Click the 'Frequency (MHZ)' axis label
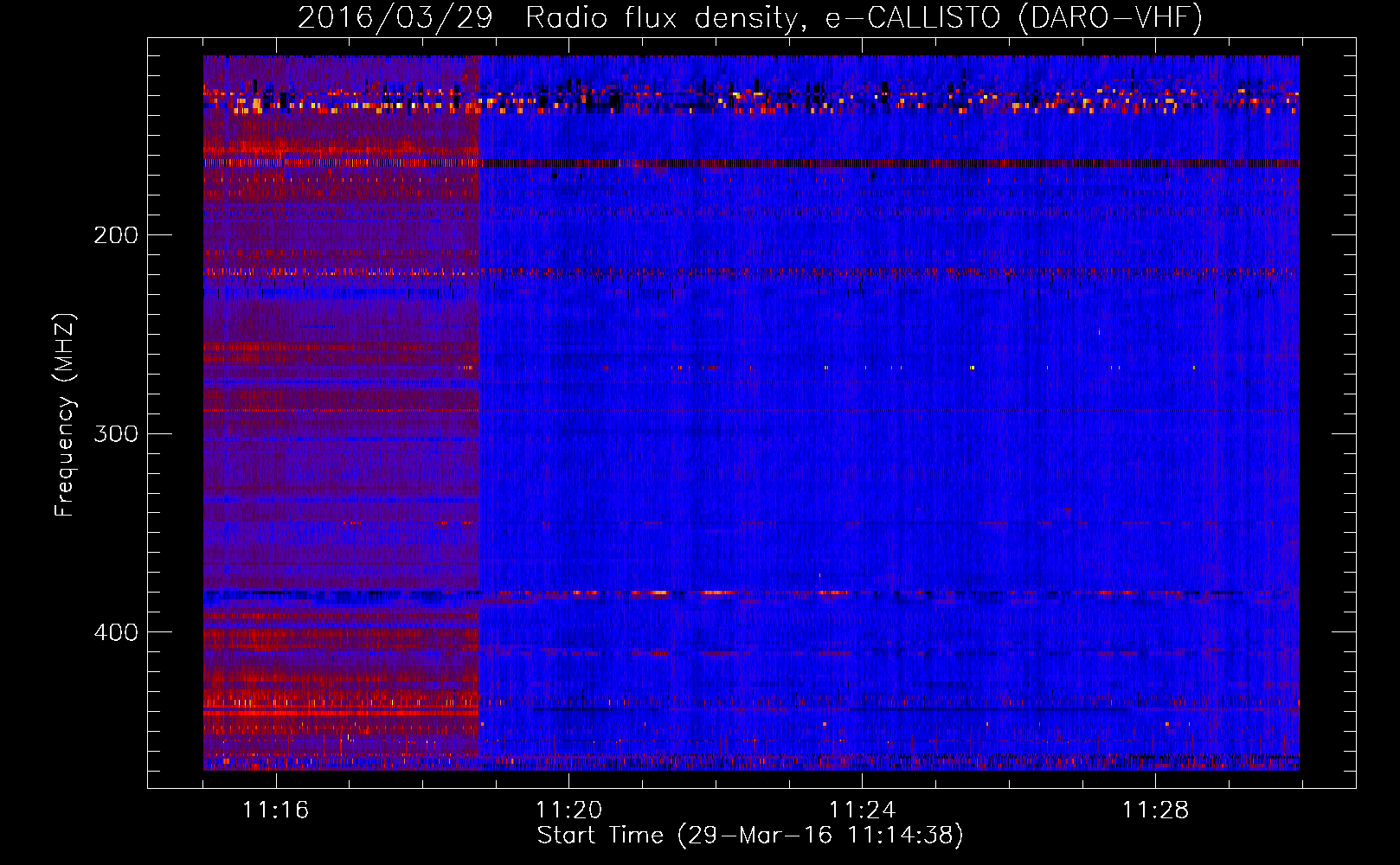Viewport: 1400px width, 865px height. 65,415
